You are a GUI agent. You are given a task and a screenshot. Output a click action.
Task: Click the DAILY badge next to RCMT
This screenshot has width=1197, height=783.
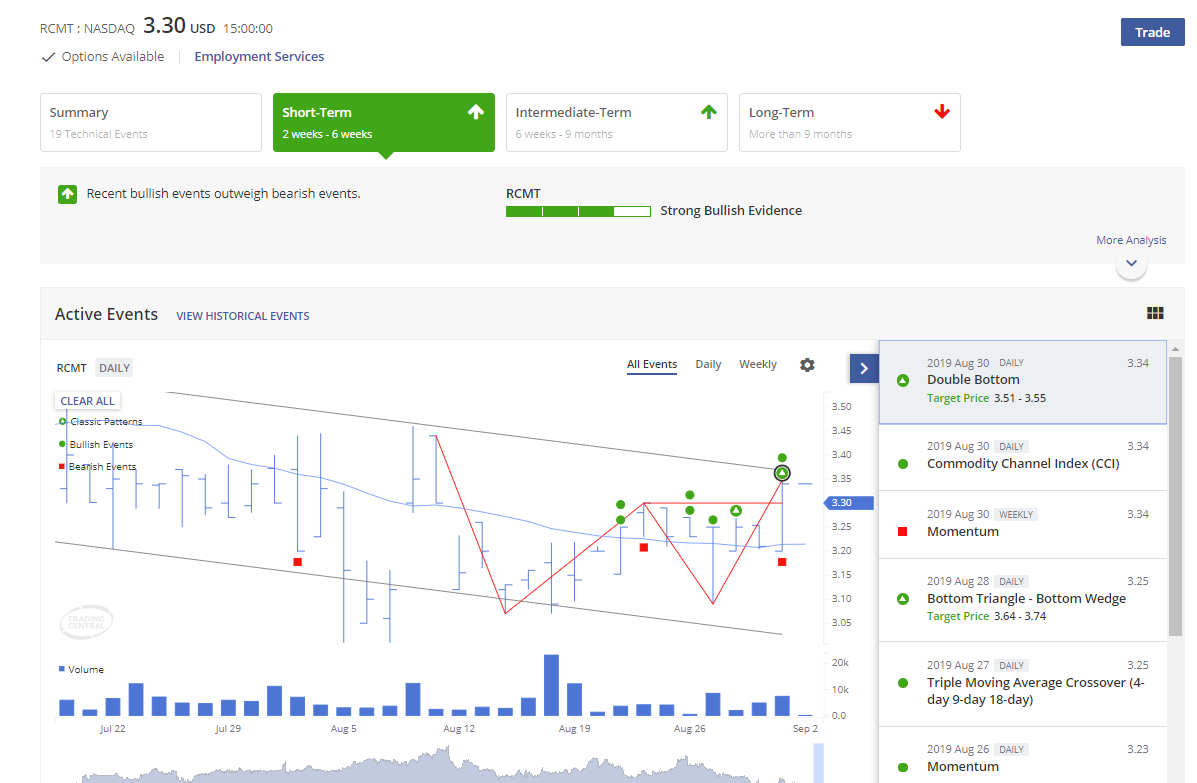pos(114,368)
